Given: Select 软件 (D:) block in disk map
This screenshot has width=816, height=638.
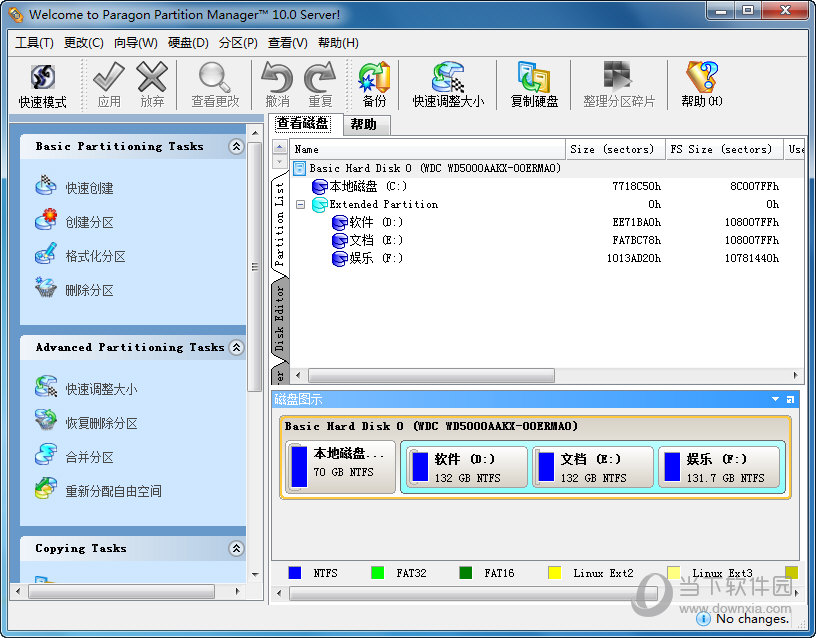Looking at the screenshot, I should 465,468.
